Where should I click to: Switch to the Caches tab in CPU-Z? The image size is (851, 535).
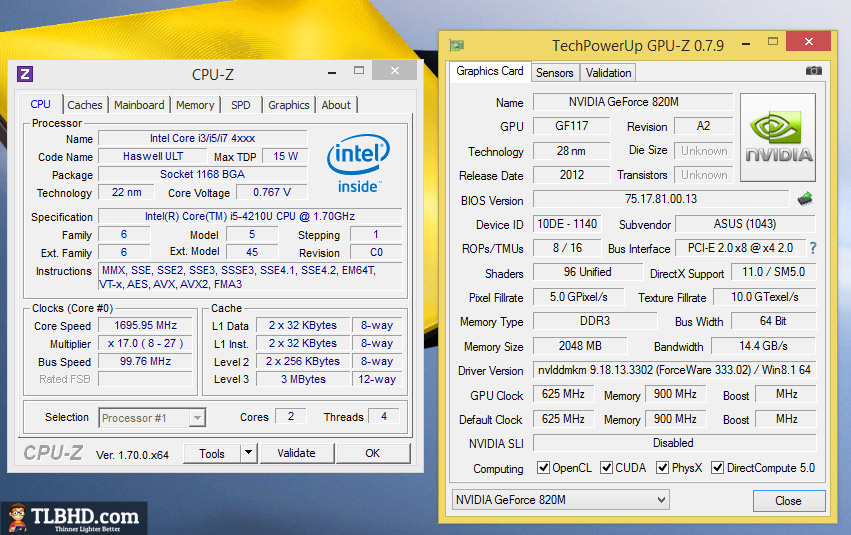tap(85, 105)
